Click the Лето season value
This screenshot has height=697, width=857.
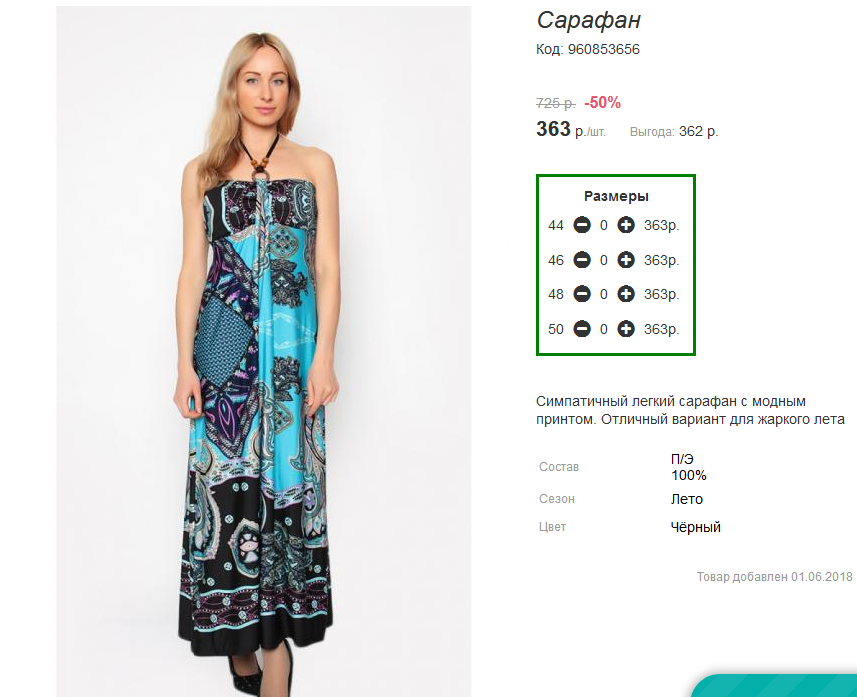(686, 499)
